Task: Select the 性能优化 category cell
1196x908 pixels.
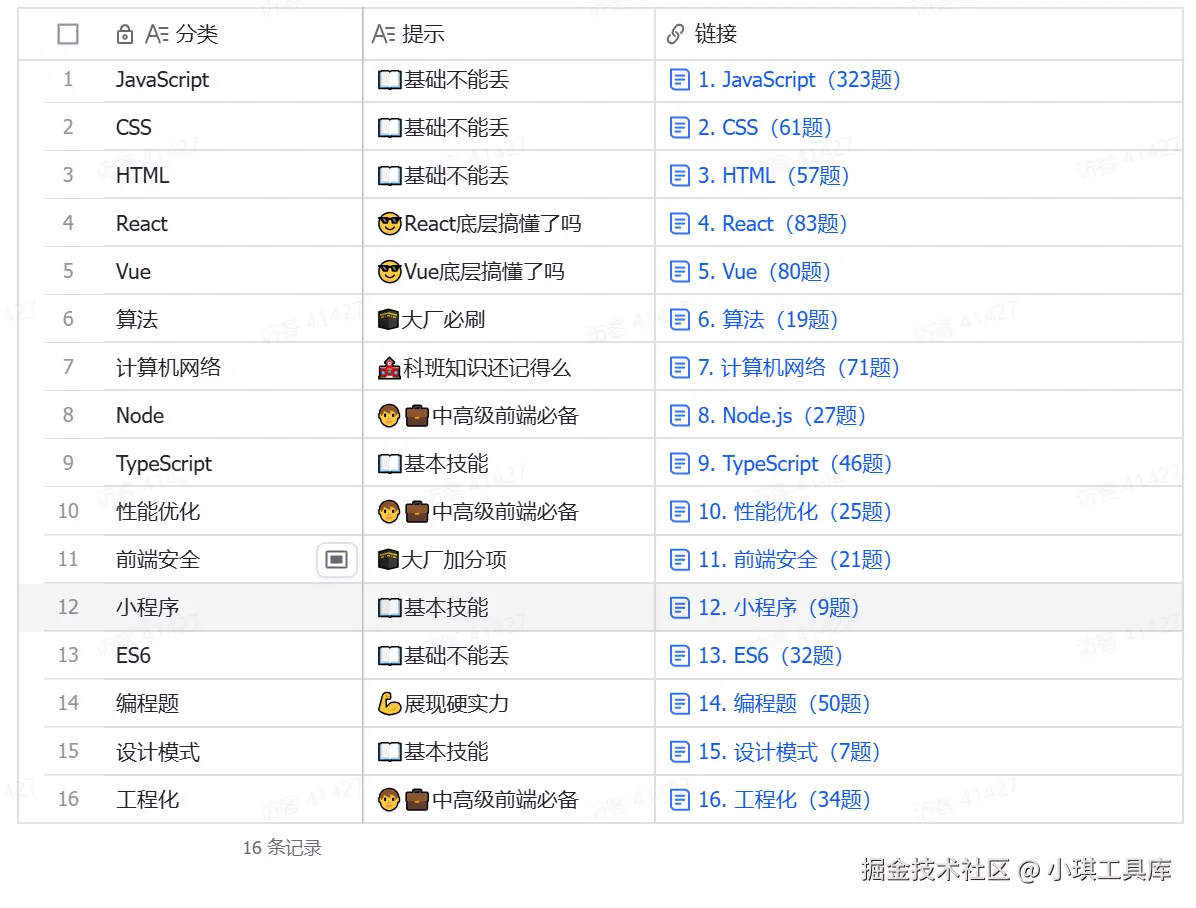Action: pyautogui.click(x=233, y=511)
